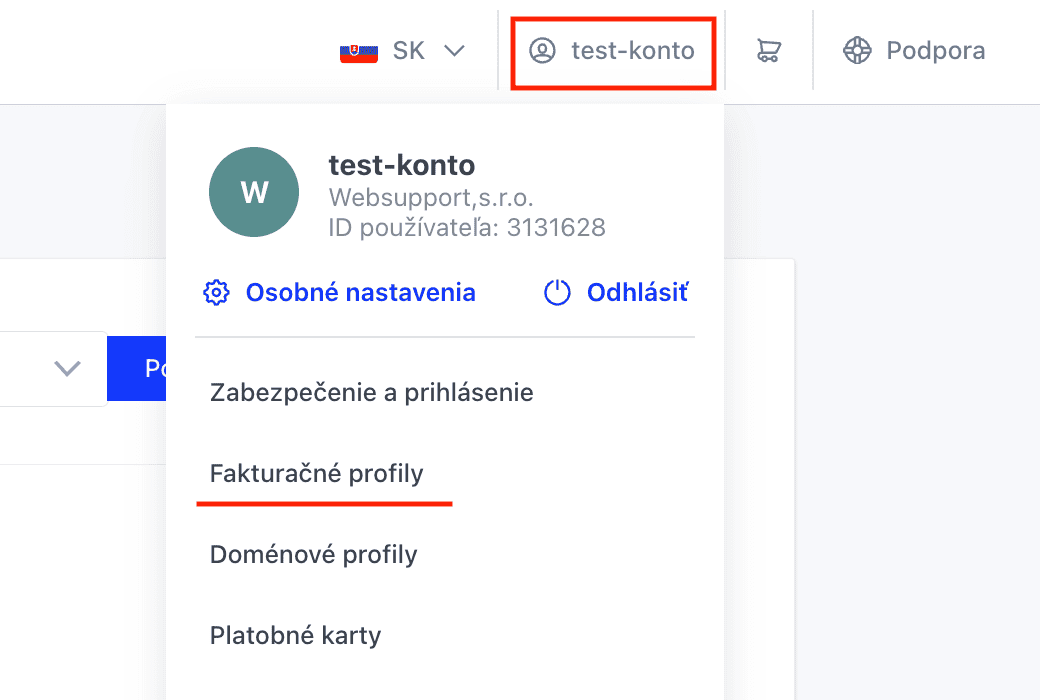Image resolution: width=1040 pixels, height=700 pixels.
Task: Open the dropdown chevron left of blue button
Action: 67,368
